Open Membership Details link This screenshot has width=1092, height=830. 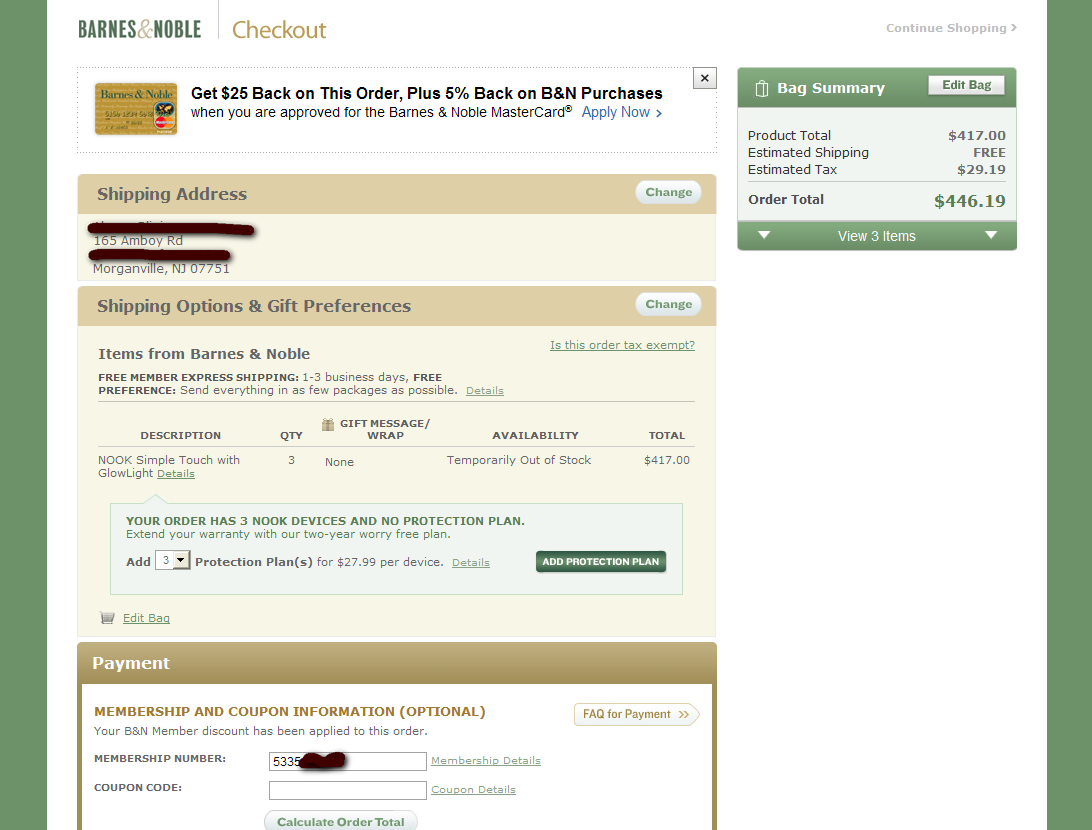click(x=485, y=760)
